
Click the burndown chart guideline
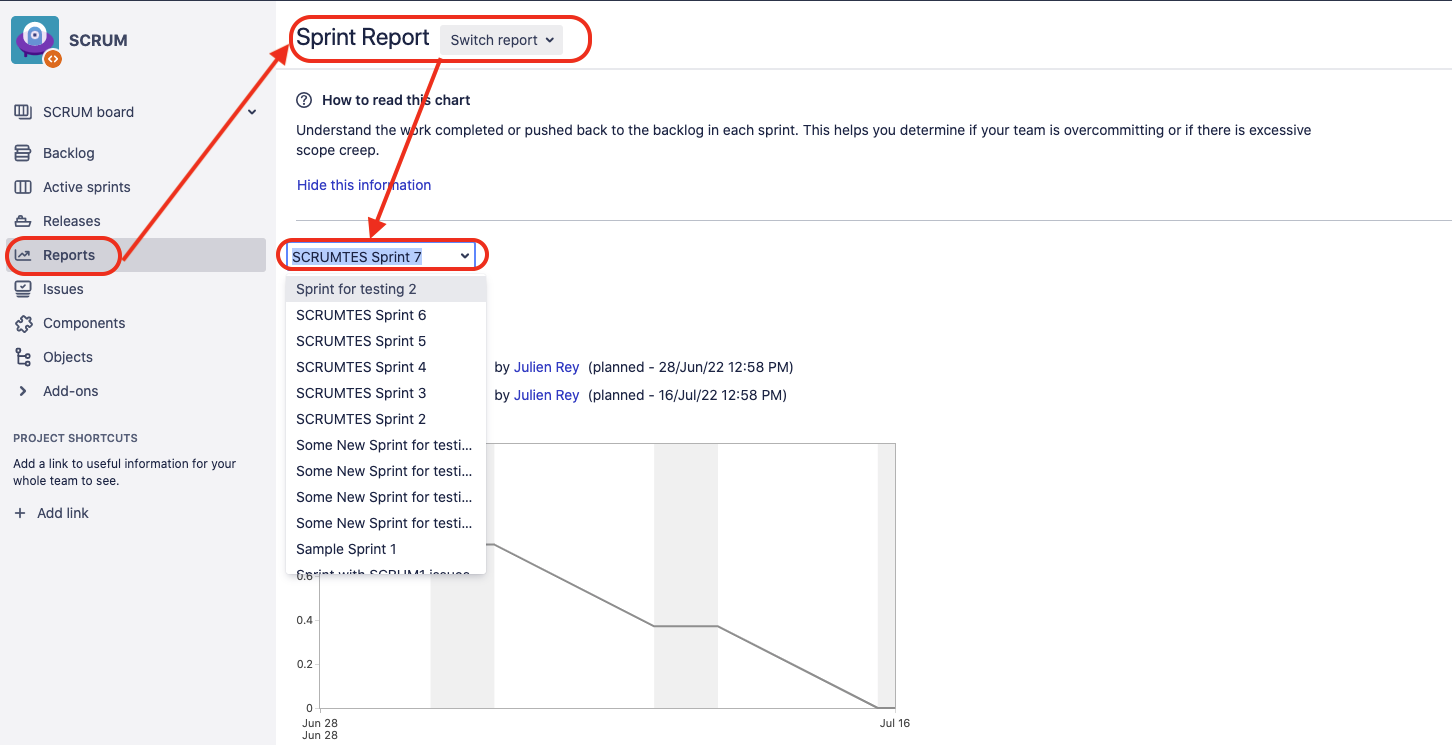pyautogui.click(x=686, y=626)
